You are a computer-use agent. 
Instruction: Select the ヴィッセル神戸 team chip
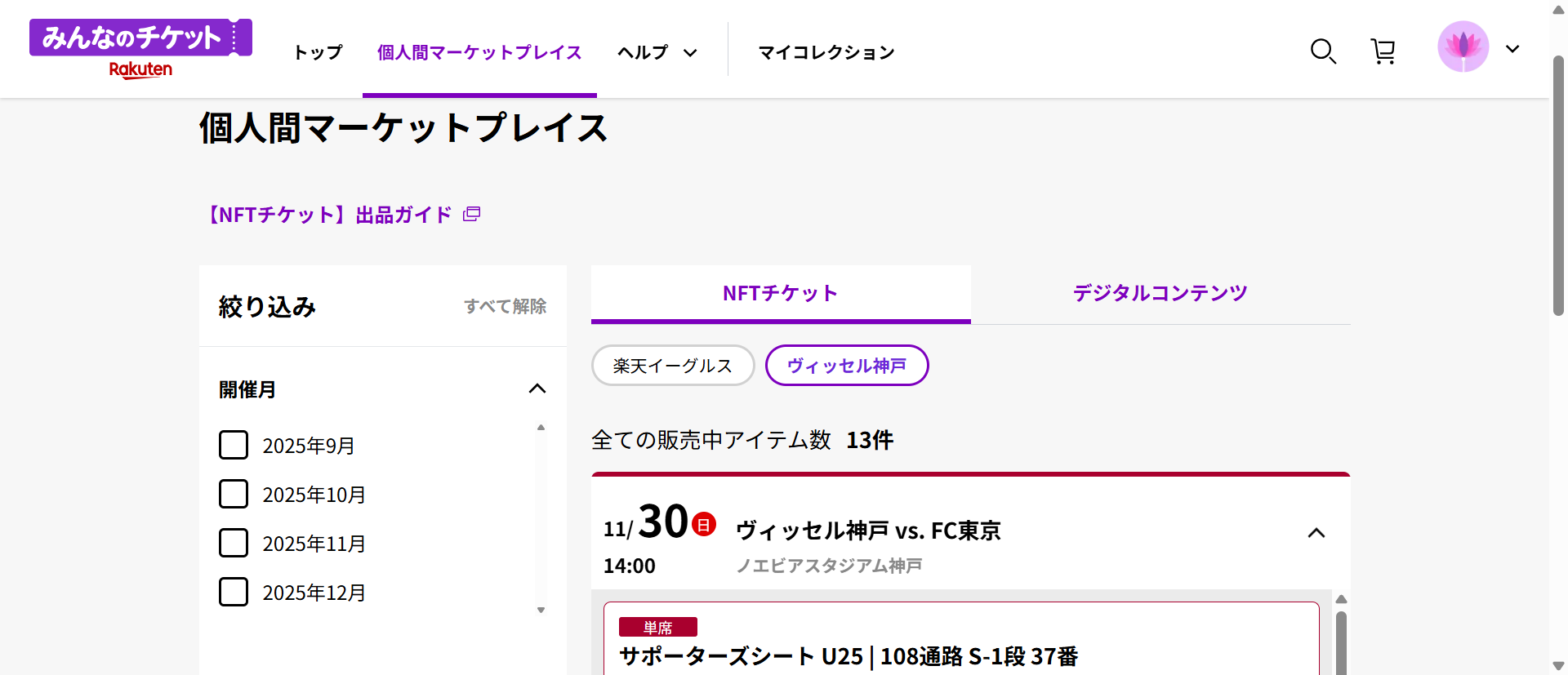tap(847, 366)
